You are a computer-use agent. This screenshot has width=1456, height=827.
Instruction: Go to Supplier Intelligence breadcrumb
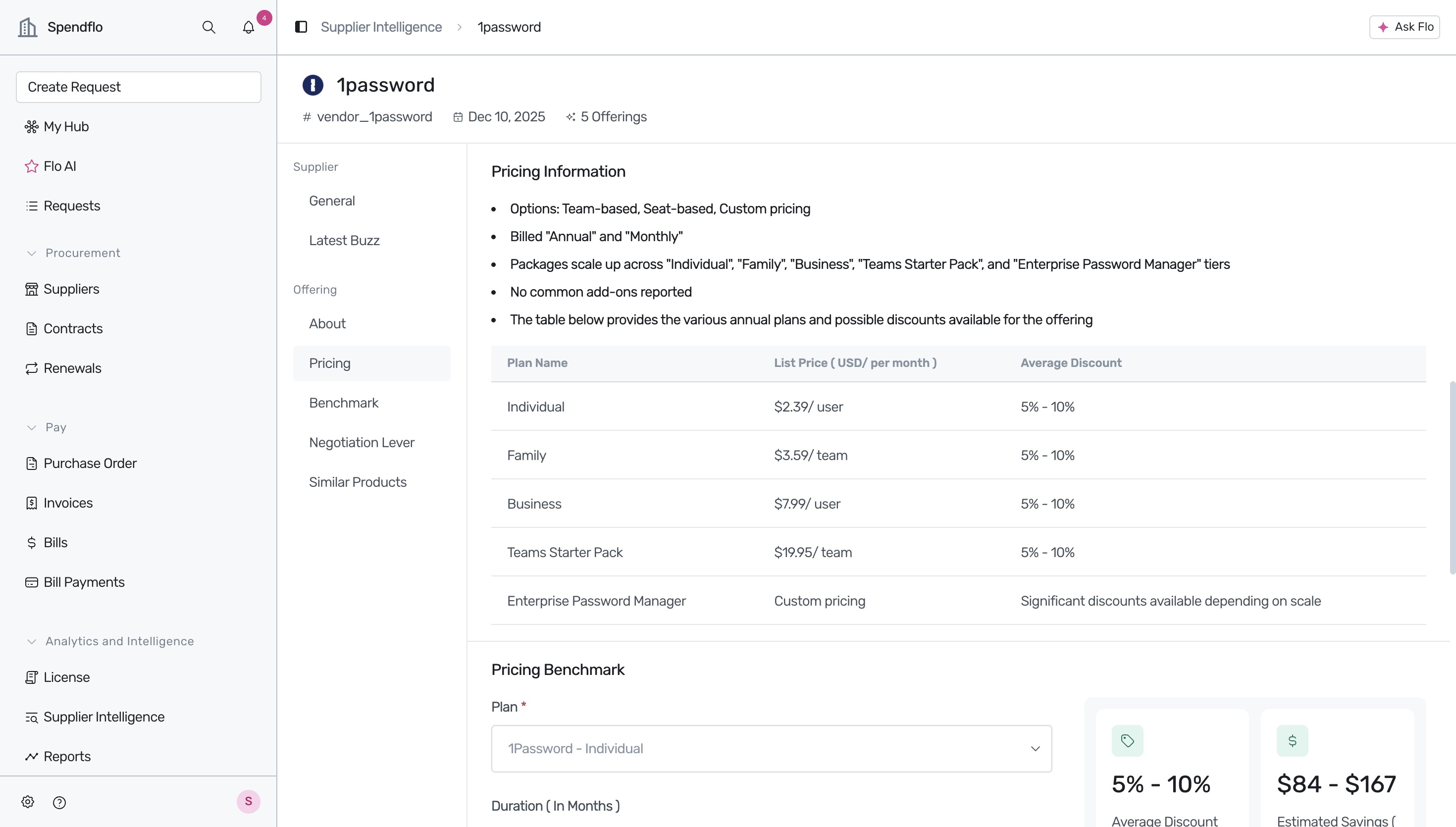pyautogui.click(x=381, y=27)
